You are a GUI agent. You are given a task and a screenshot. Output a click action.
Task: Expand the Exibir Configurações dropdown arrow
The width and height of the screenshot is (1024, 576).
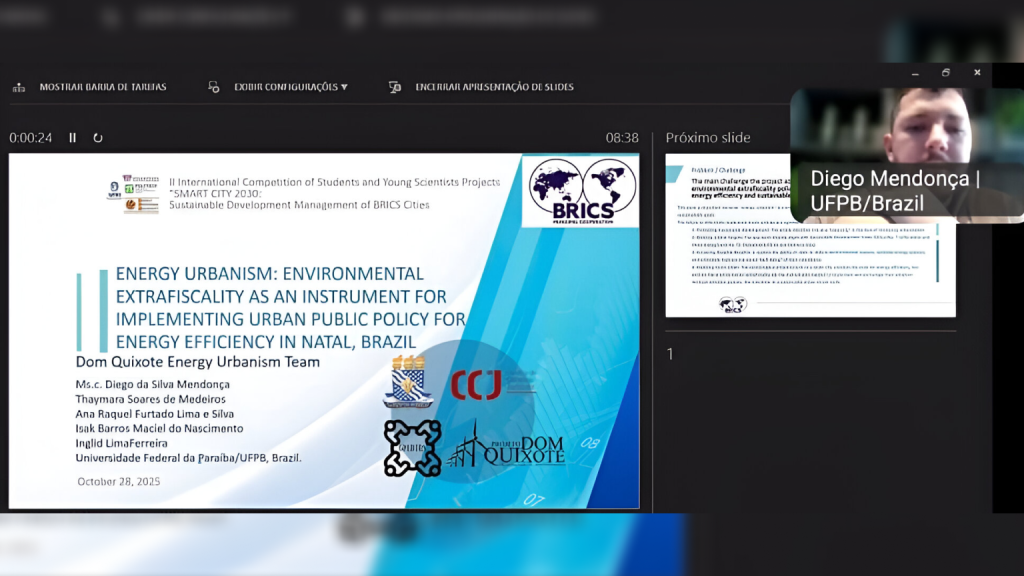tap(344, 87)
